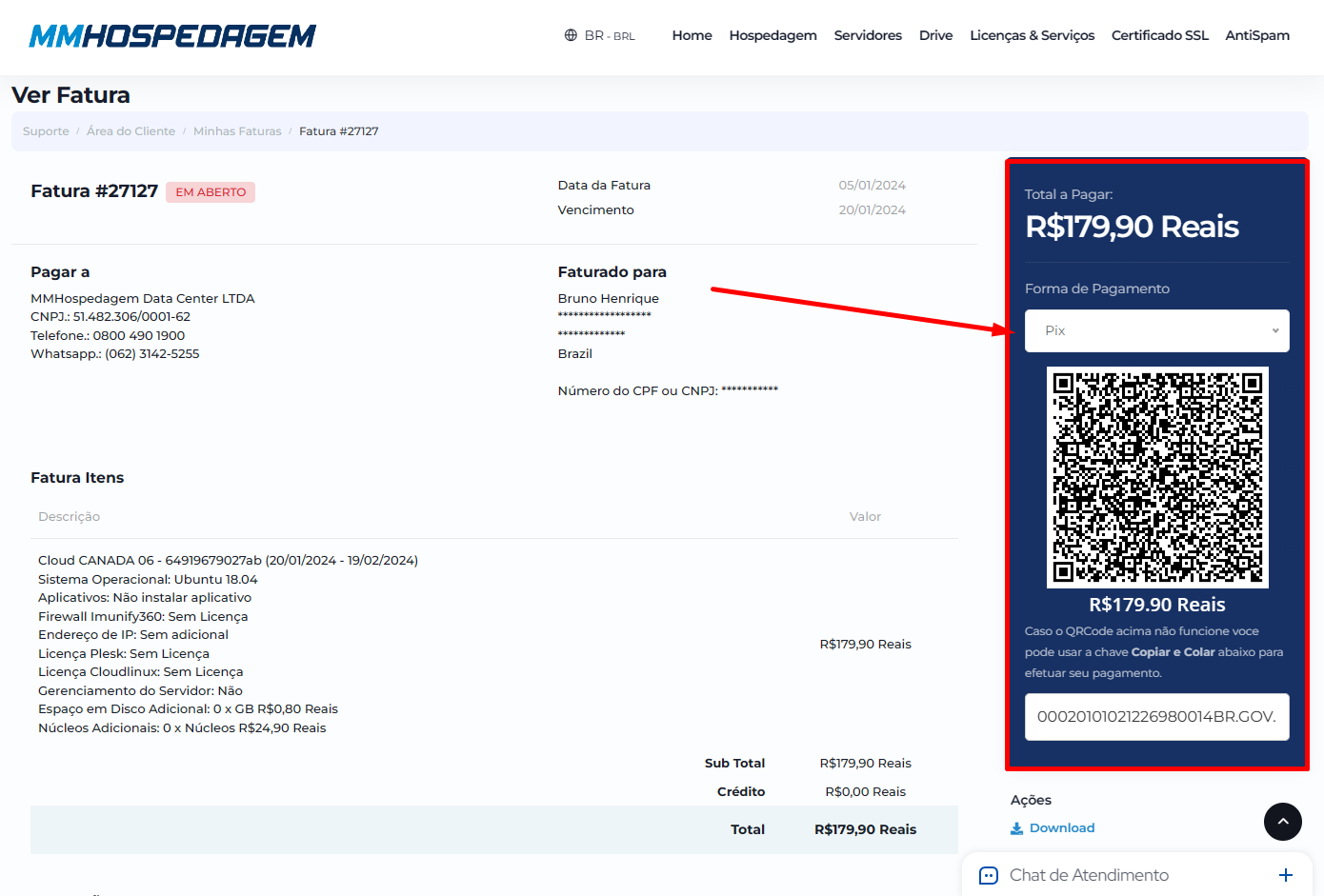Click the Firewall Imunify360 line
Image resolution: width=1324 pixels, height=896 pixels.
[x=143, y=617]
